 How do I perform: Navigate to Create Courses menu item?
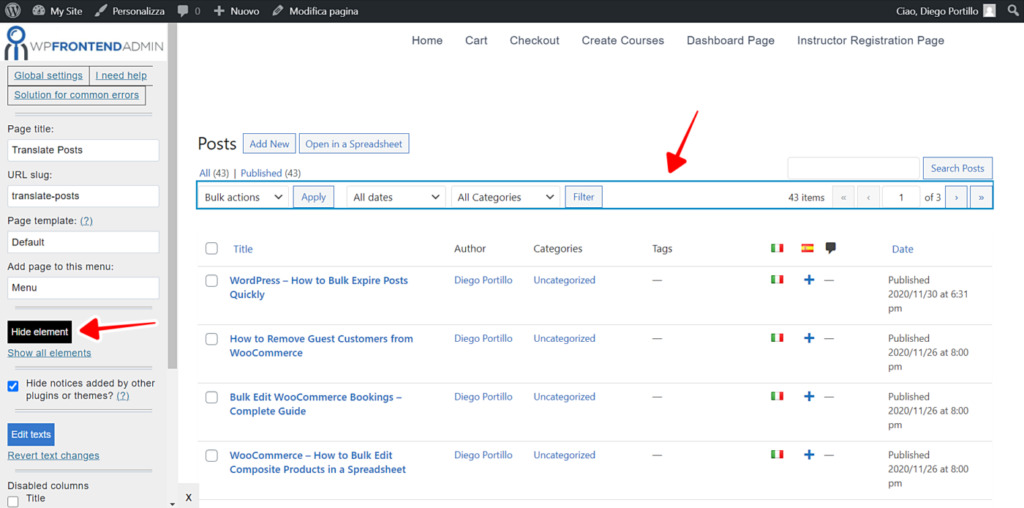(622, 40)
